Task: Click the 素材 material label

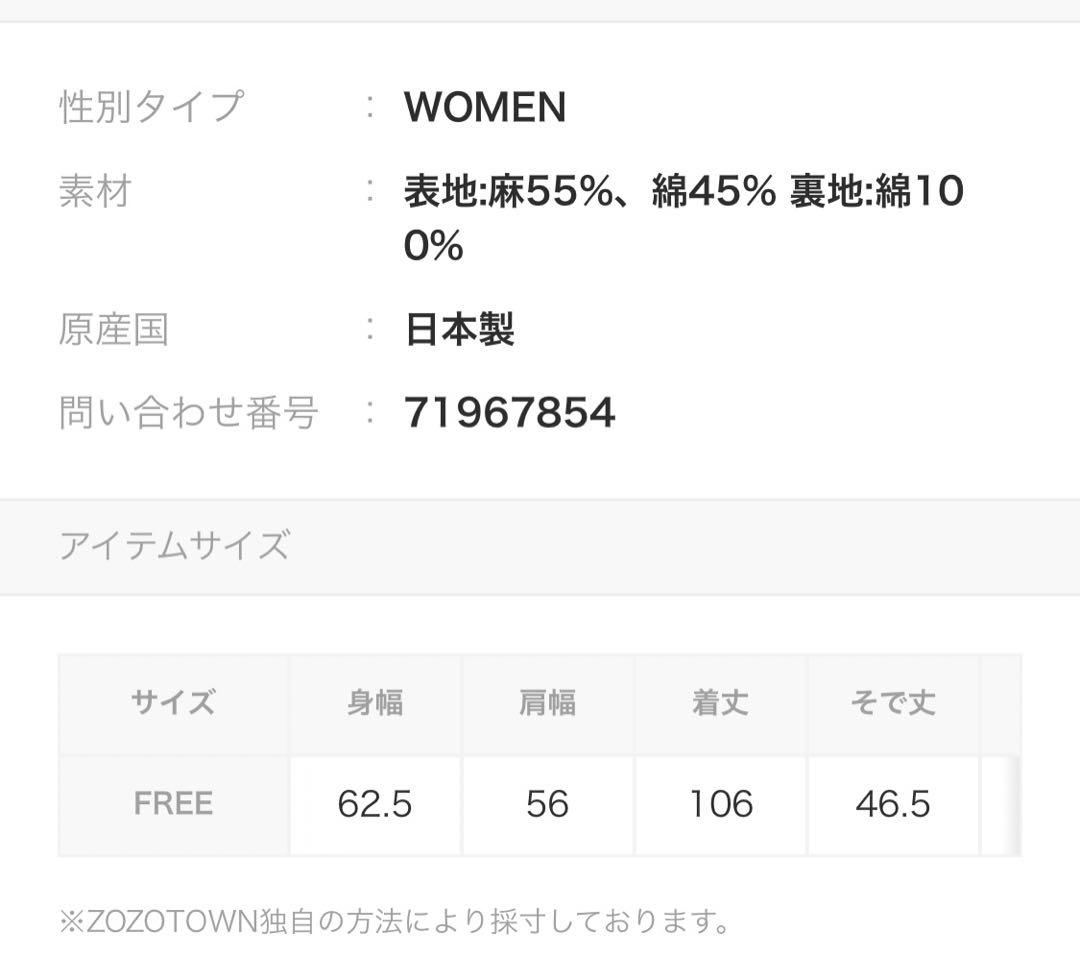Action: pos(95,191)
